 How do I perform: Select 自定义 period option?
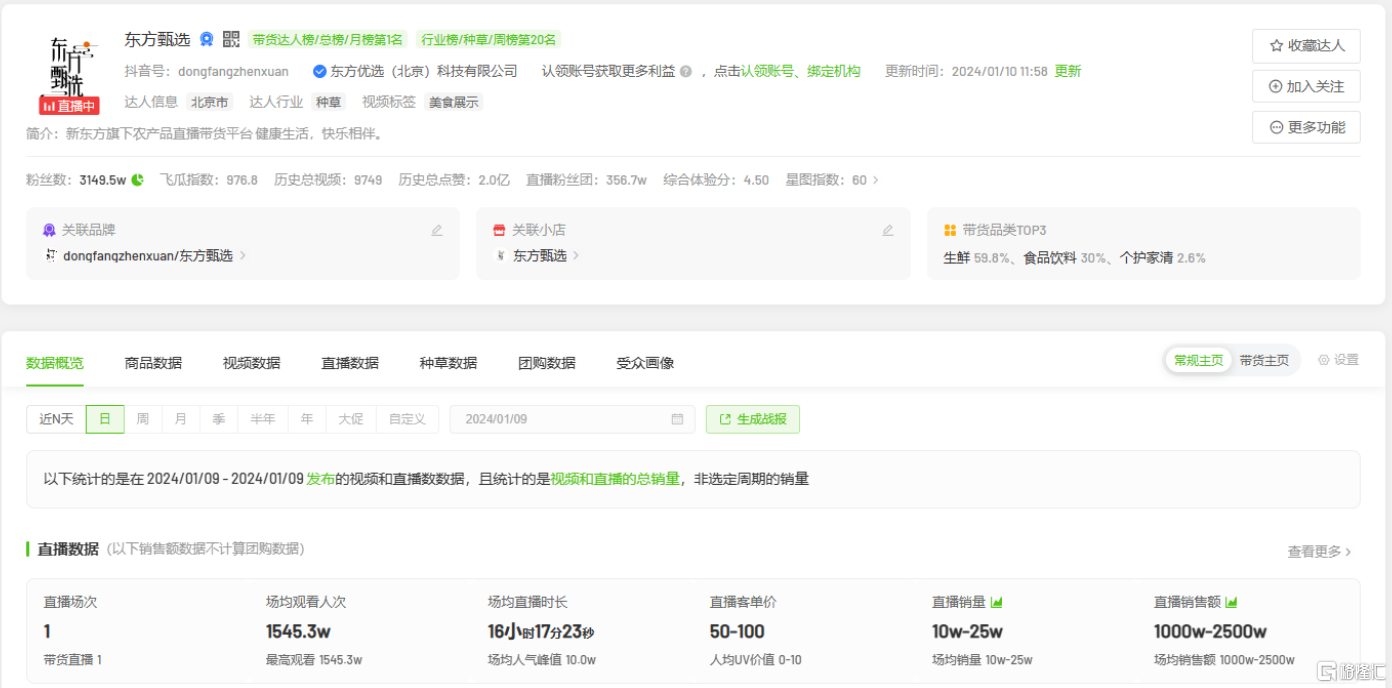[407, 419]
